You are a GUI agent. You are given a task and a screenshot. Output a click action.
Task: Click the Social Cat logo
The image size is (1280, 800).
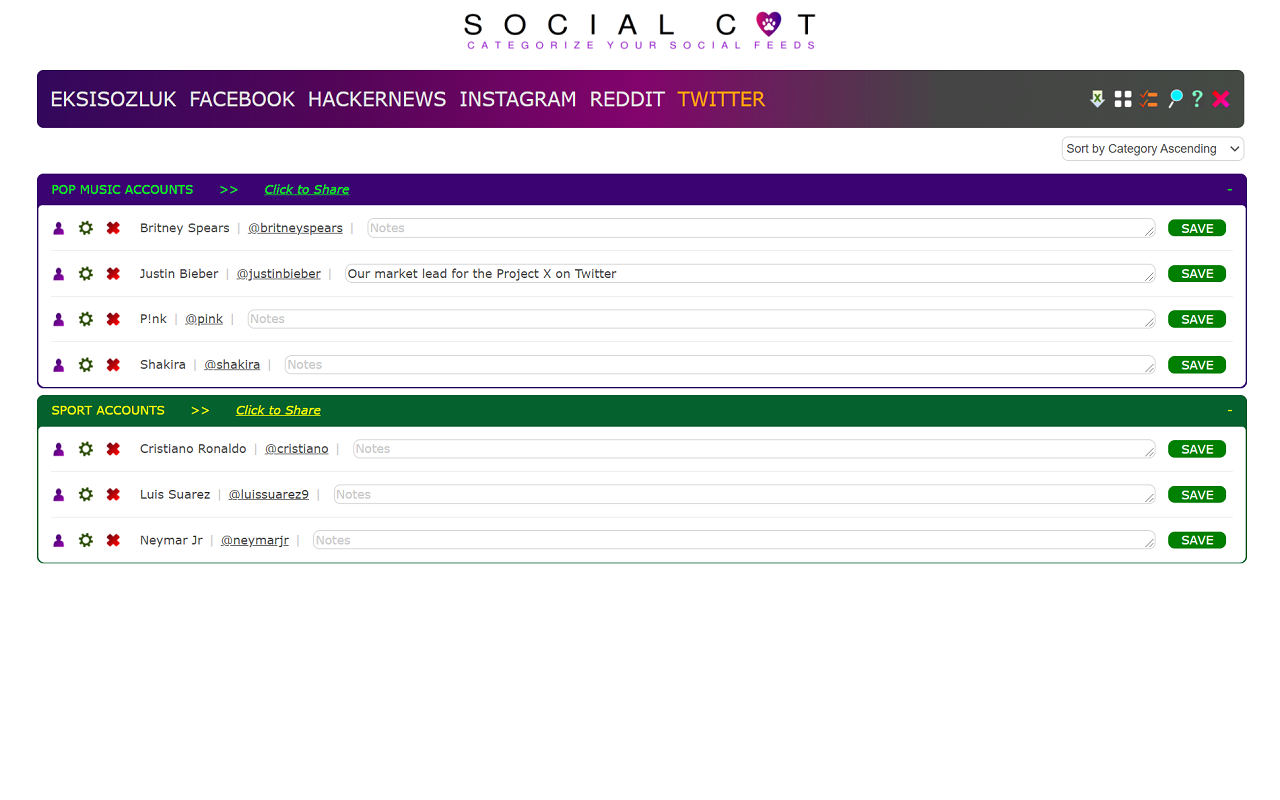coord(640,31)
